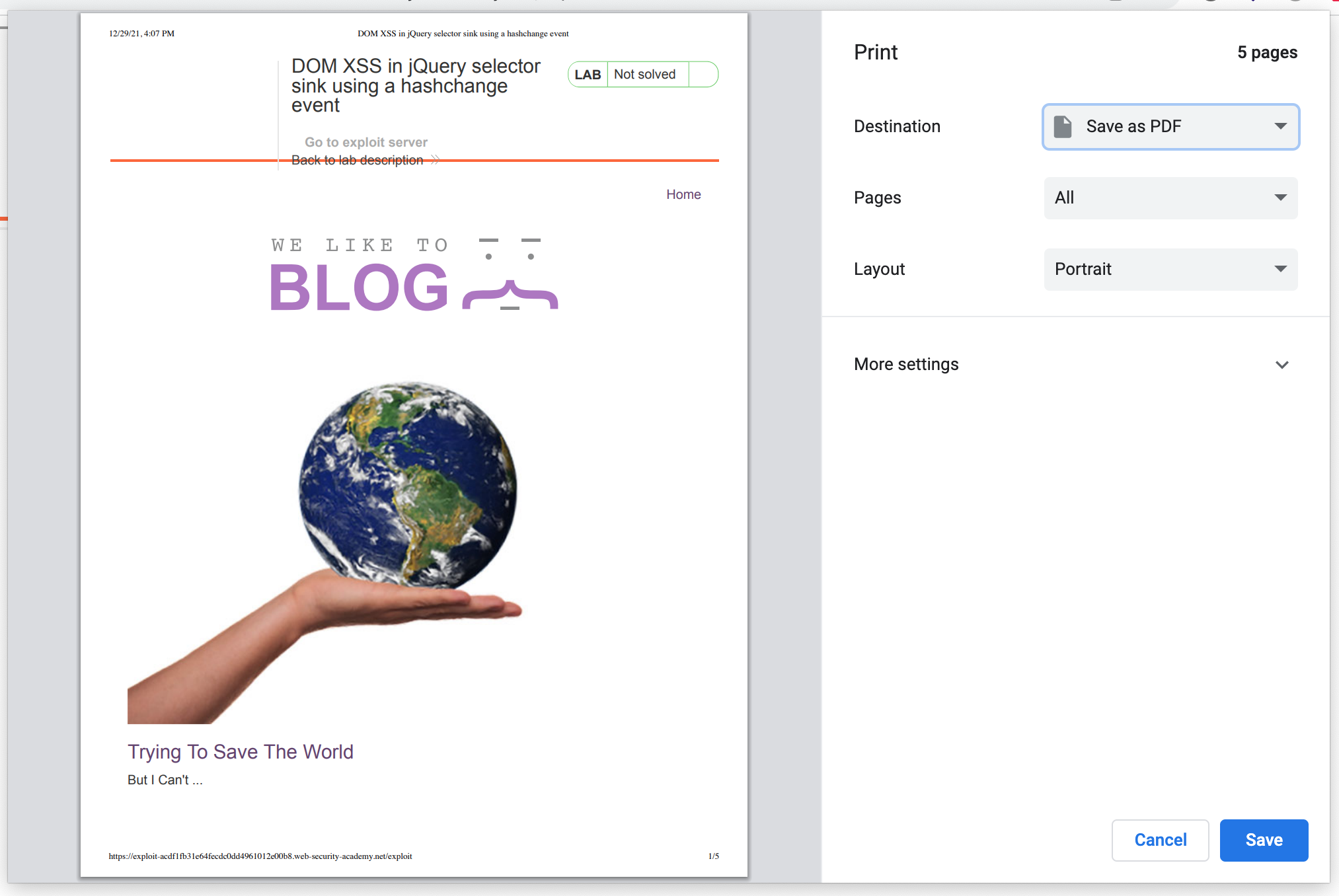Viewport: 1339px width, 896px height.
Task: Open the Layout dropdown showing Portrait
Action: point(1170,269)
